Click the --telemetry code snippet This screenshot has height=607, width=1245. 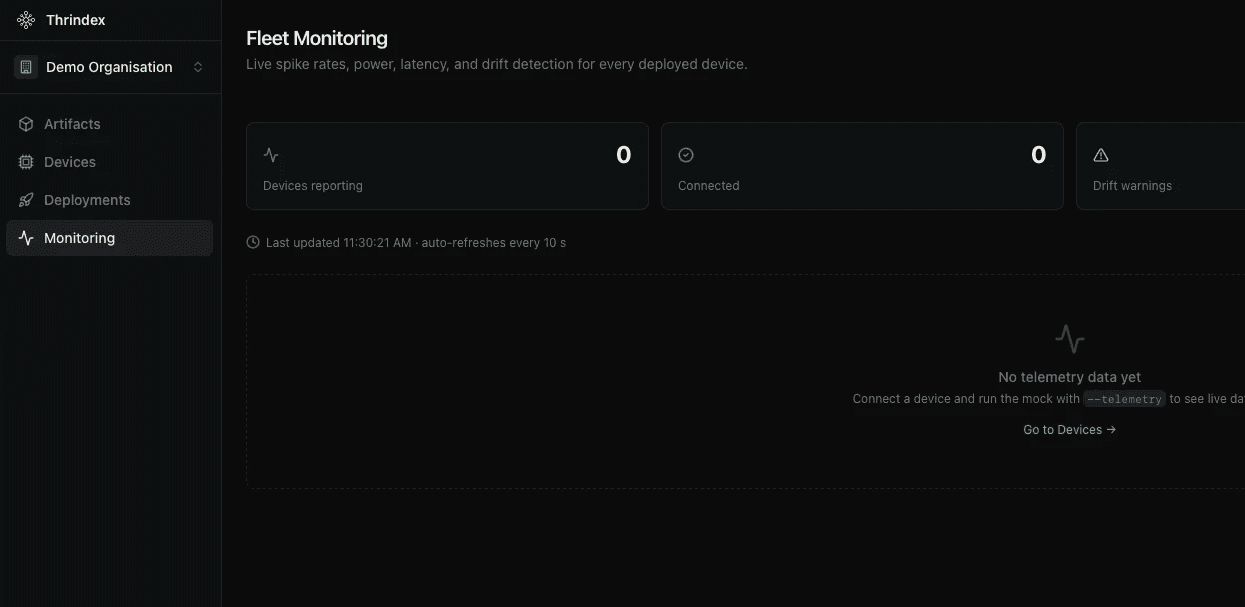[1125, 399]
